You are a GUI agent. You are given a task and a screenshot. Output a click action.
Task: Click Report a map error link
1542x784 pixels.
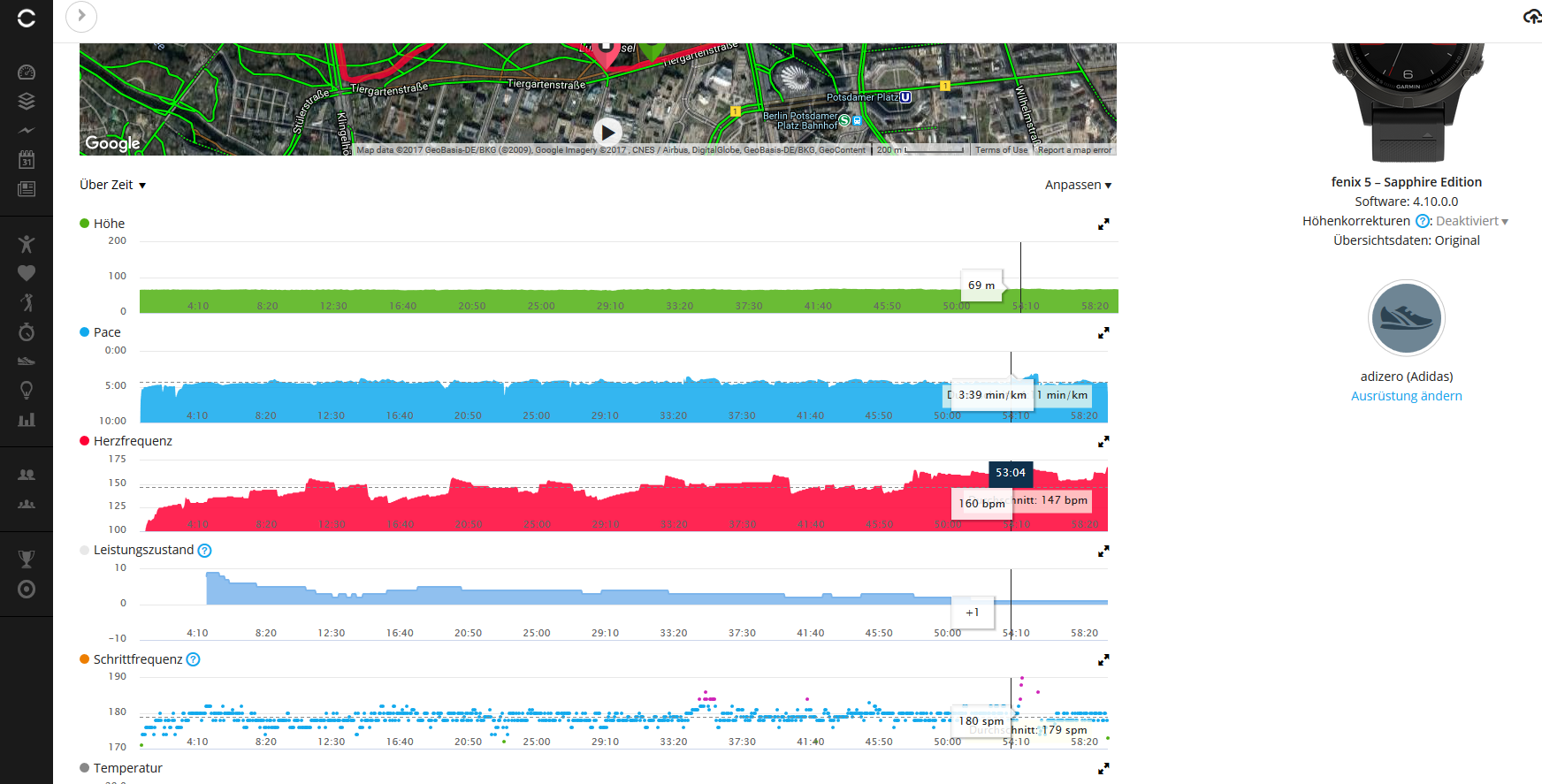[1074, 150]
